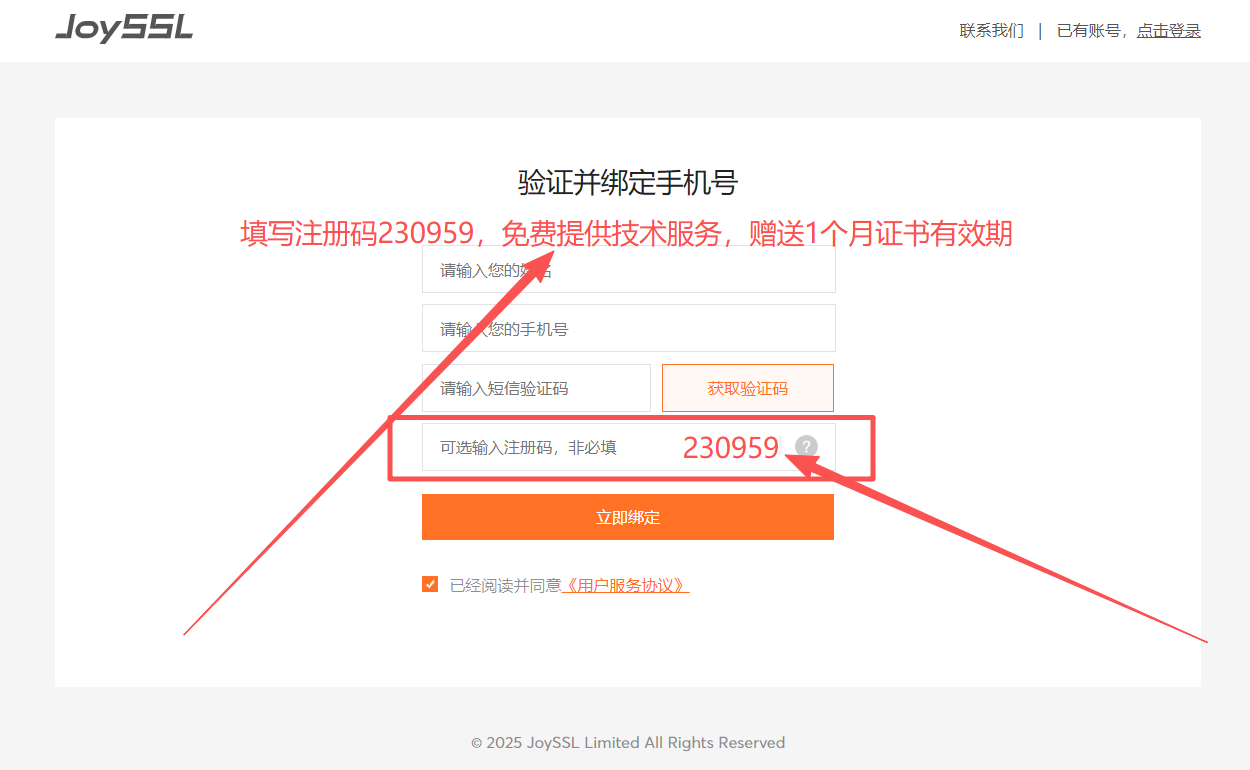This screenshot has width=1250, height=770.
Task: Click the © 2025 JoySSL Limited footer text
Action: click(x=628, y=743)
